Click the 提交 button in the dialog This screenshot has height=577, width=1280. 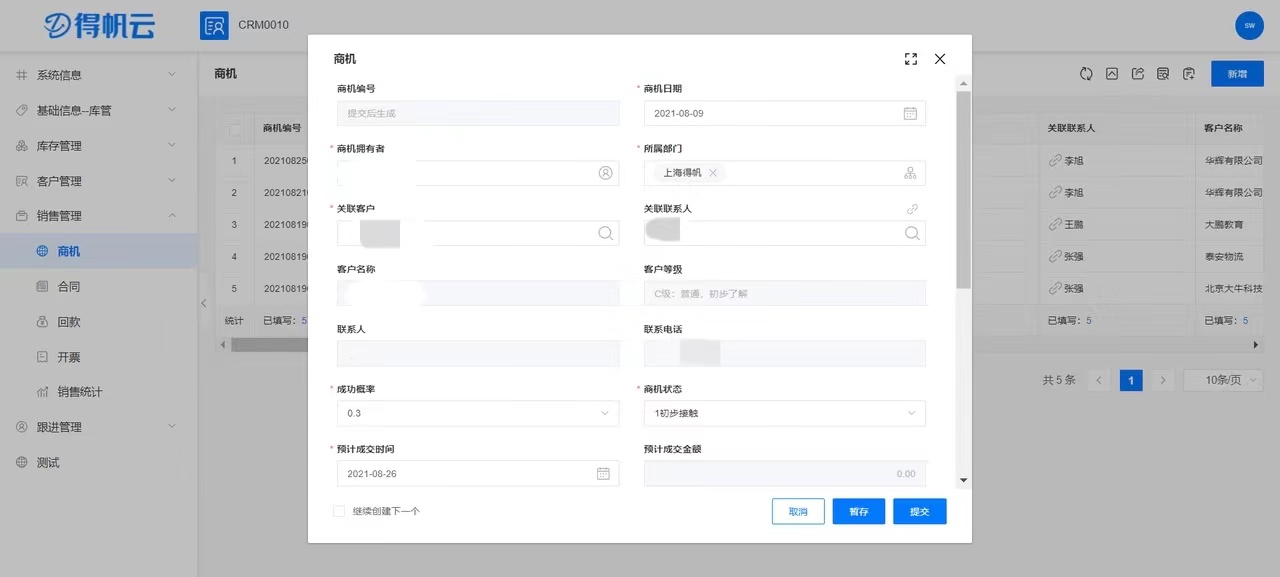pyautogui.click(x=919, y=511)
